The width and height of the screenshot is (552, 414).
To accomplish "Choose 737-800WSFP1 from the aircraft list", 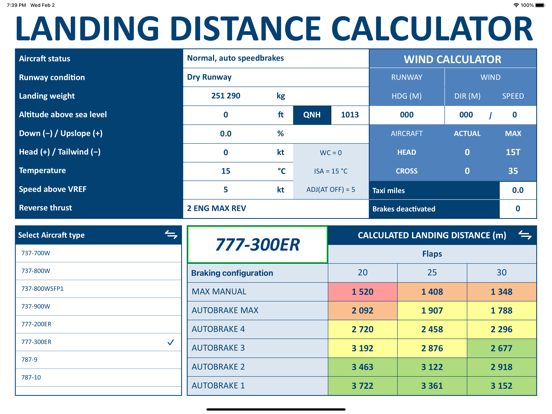I will 99,289.
